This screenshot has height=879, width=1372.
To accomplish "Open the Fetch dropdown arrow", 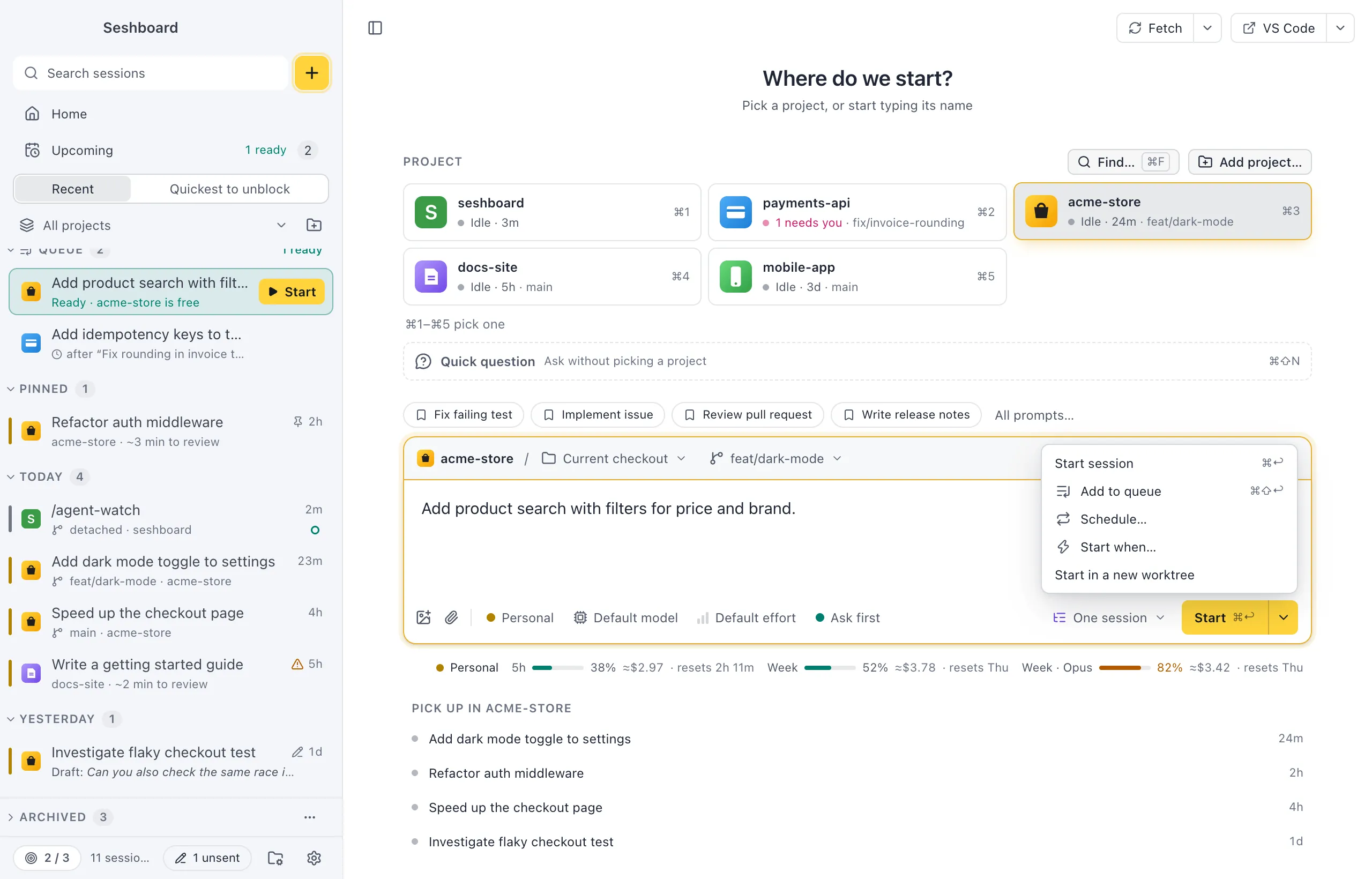I will (x=1207, y=28).
